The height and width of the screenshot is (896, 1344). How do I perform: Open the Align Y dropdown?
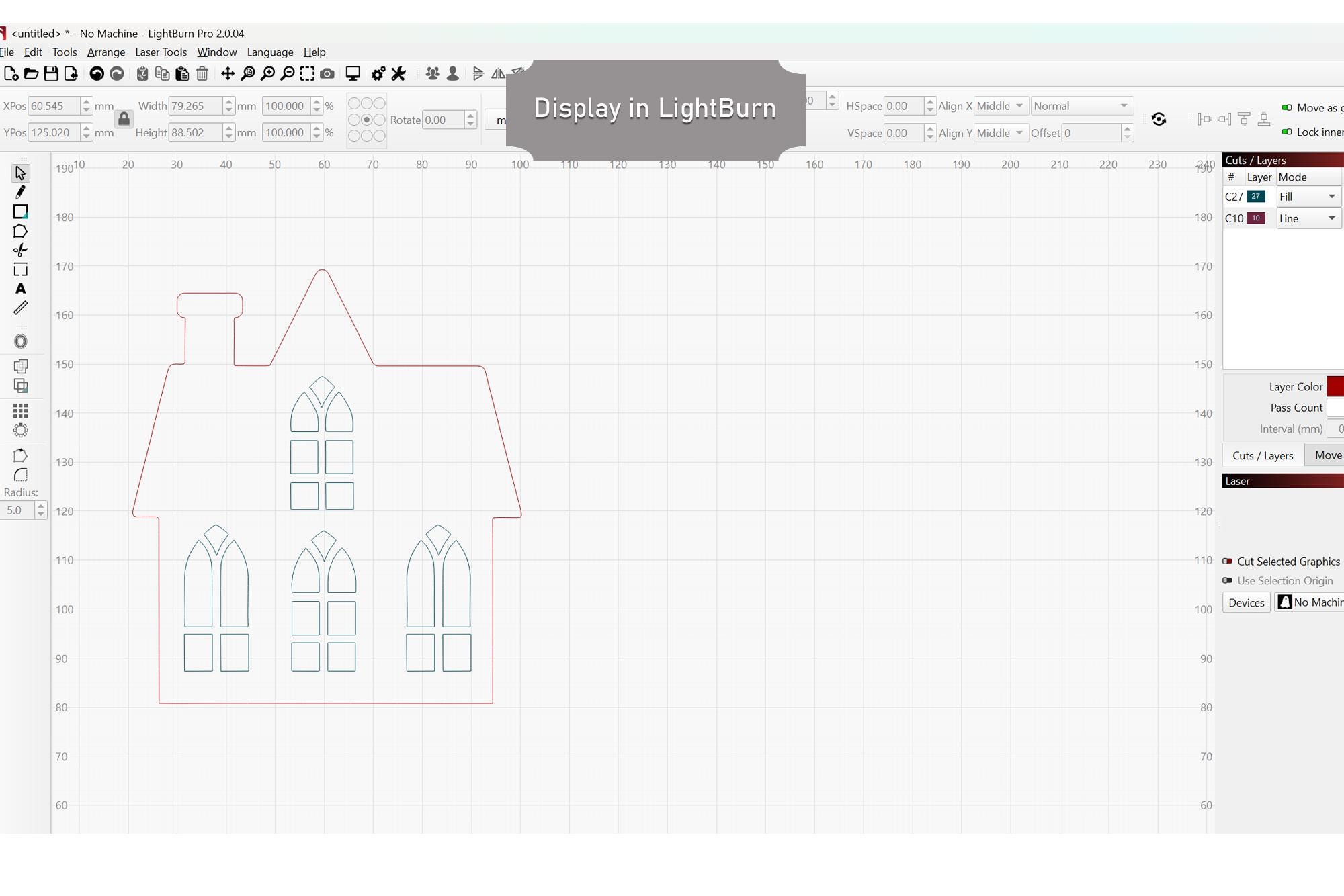coord(1000,133)
